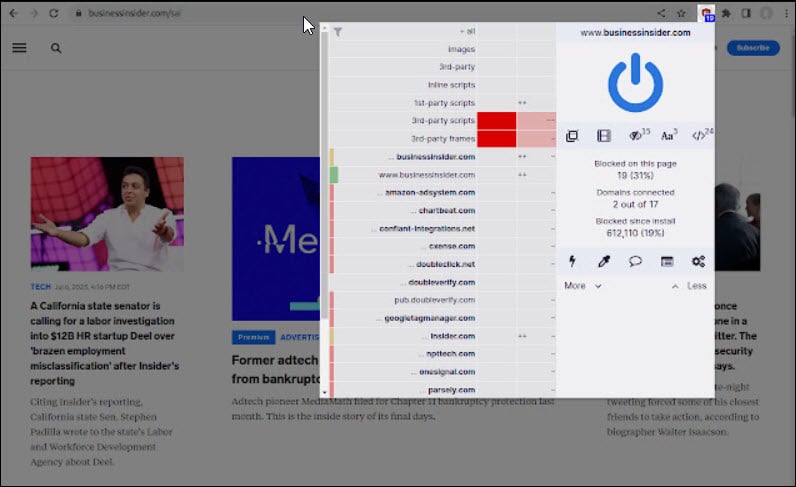This screenshot has height=487, width=796.
Task: Open the element picker eyedropper
Action: (604, 261)
